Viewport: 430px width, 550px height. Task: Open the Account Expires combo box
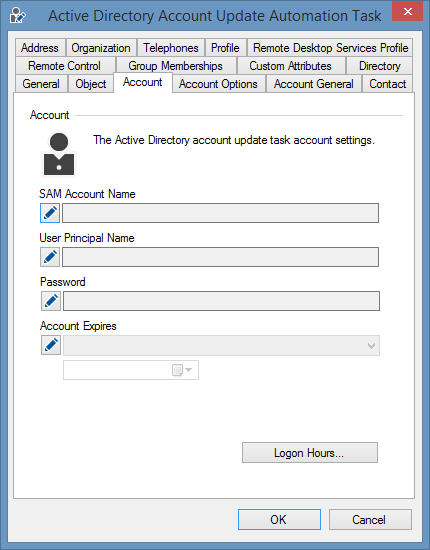(x=221, y=346)
